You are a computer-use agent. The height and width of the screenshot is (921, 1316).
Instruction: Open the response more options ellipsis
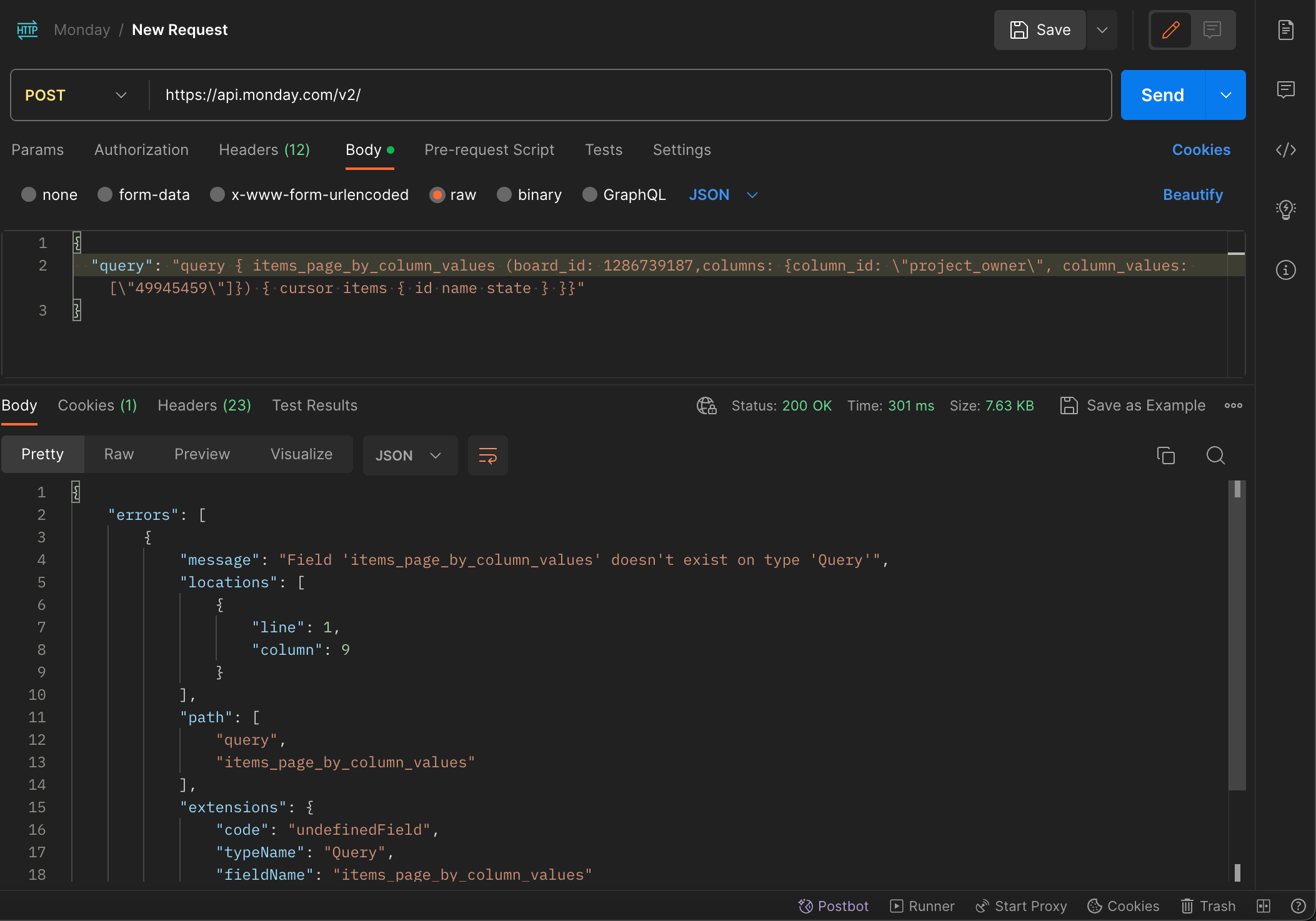(1233, 406)
